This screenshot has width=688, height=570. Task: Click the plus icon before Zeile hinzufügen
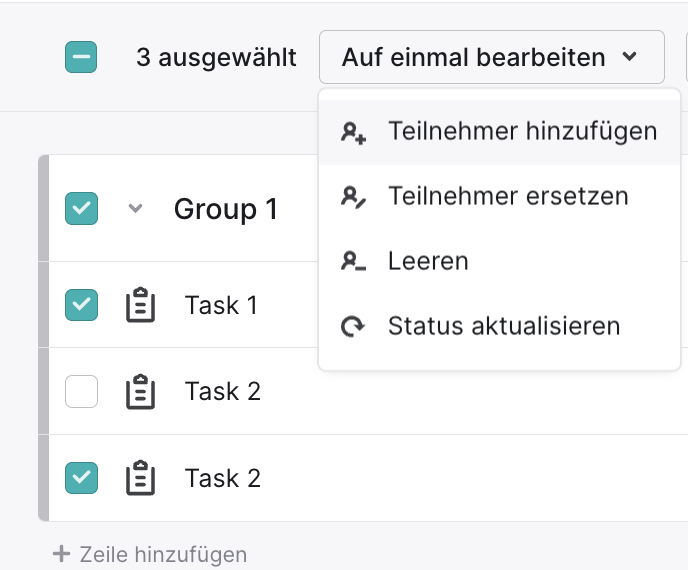[61, 554]
